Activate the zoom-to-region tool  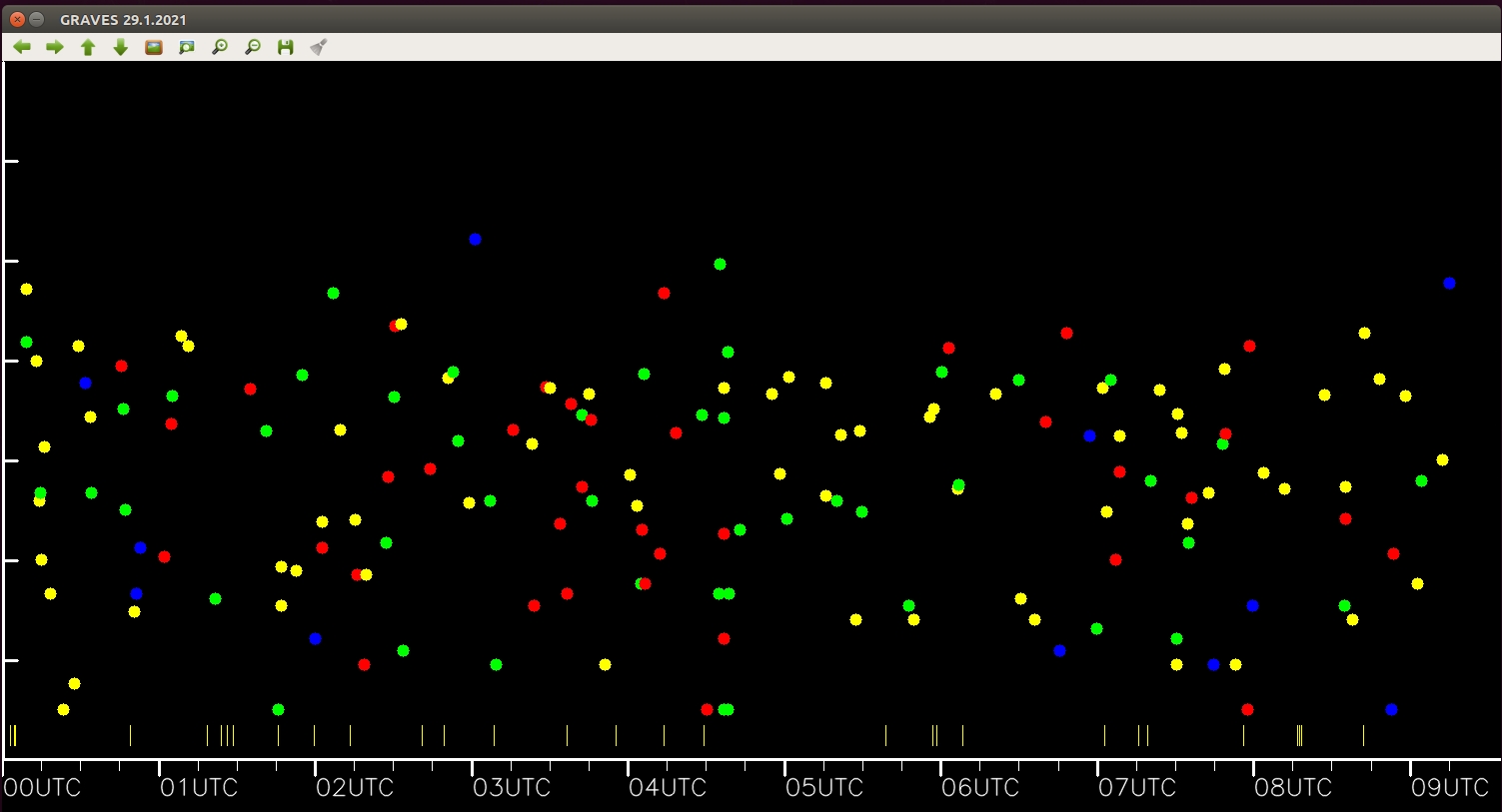187,47
